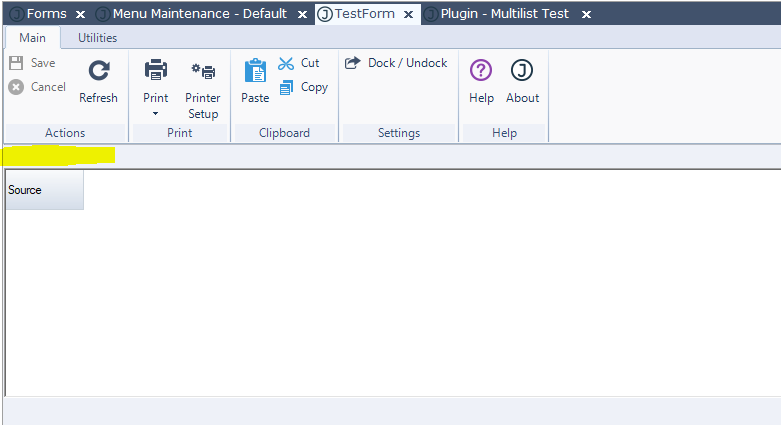Screen dimensions: 781x425
Task: Click the Source column header
Action: coord(44,190)
